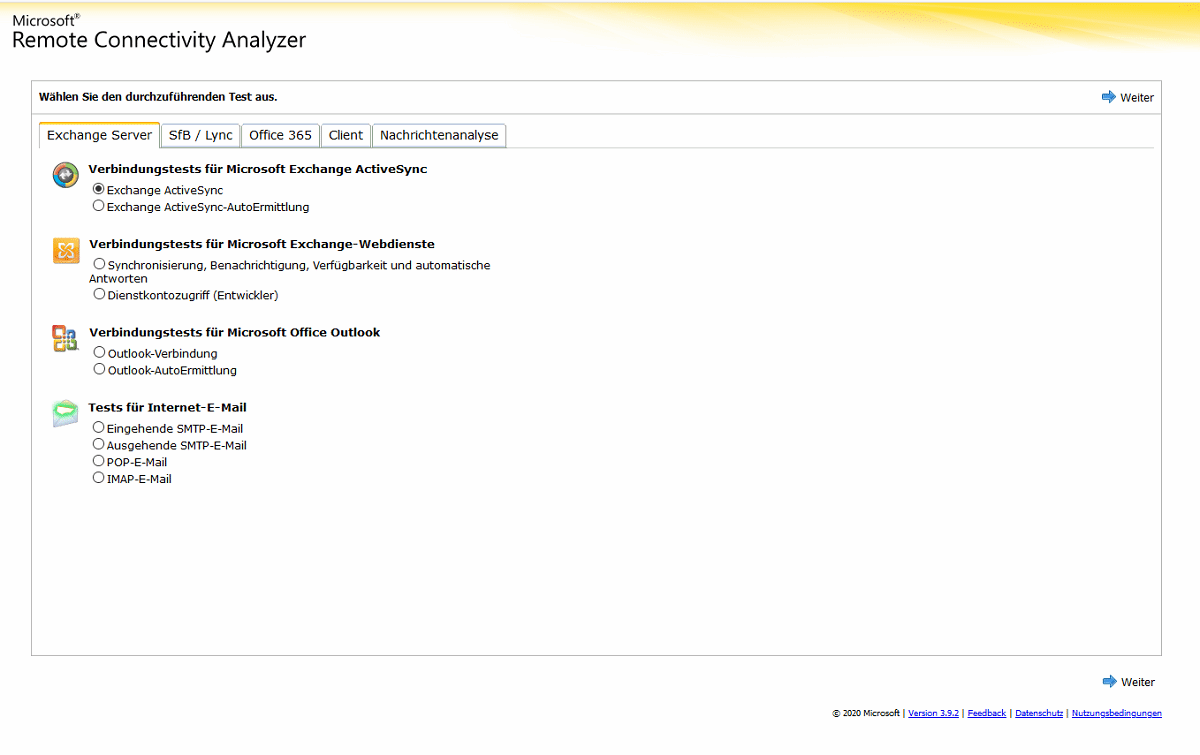Image resolution: width=1200 pixels, height=755 pixels.
Task: Switch to the Nachrichtenanalyse tab
Action: point(437,134)
